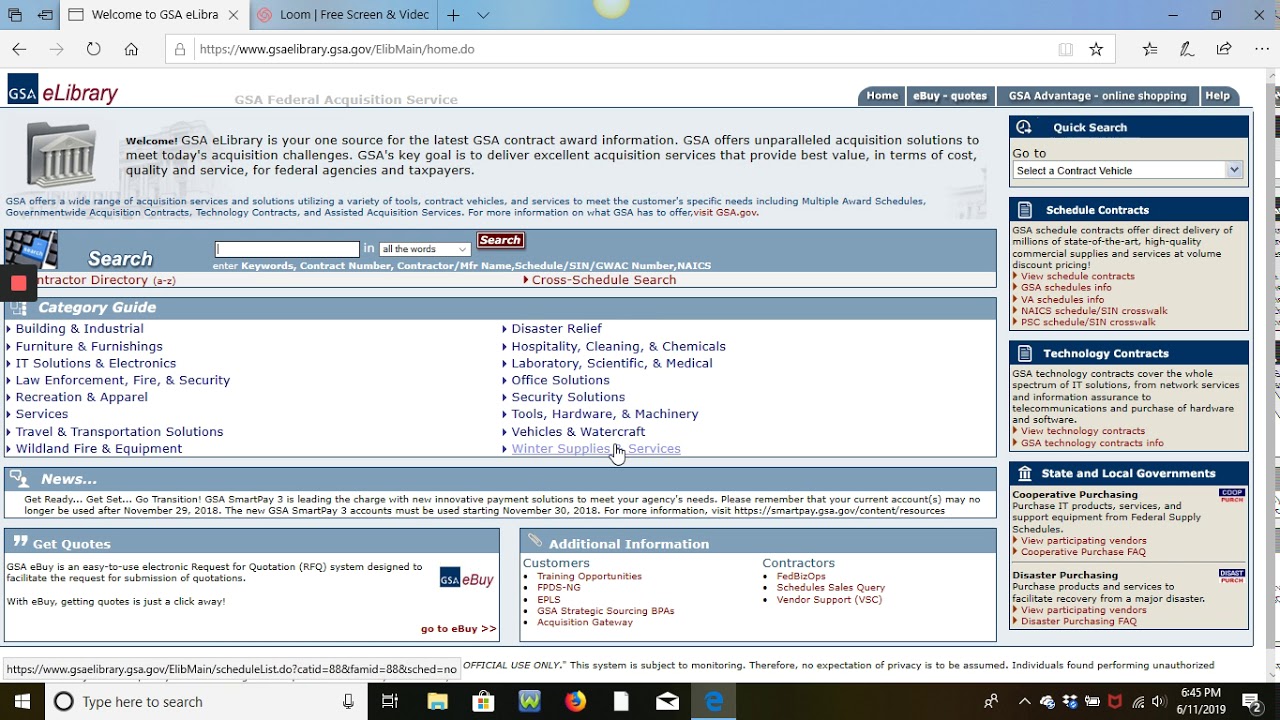Screen dimensions: 1280x720
Task: Open NAICS schedule/SIN crosswalk link
Action: (x=1094, y=311)
